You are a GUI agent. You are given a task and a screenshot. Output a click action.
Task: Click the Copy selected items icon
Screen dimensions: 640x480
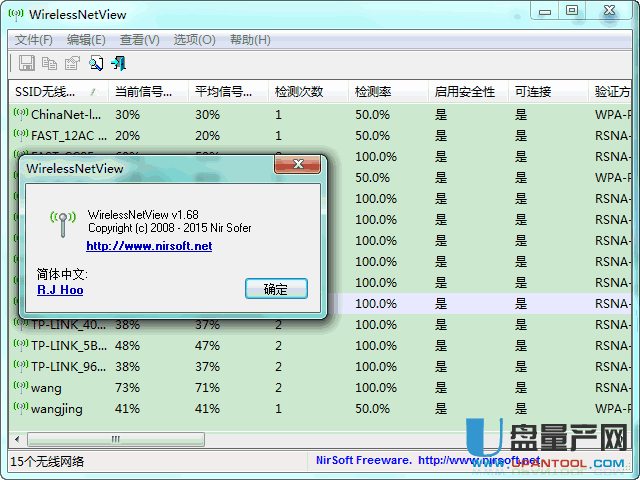tap(49, 63)
